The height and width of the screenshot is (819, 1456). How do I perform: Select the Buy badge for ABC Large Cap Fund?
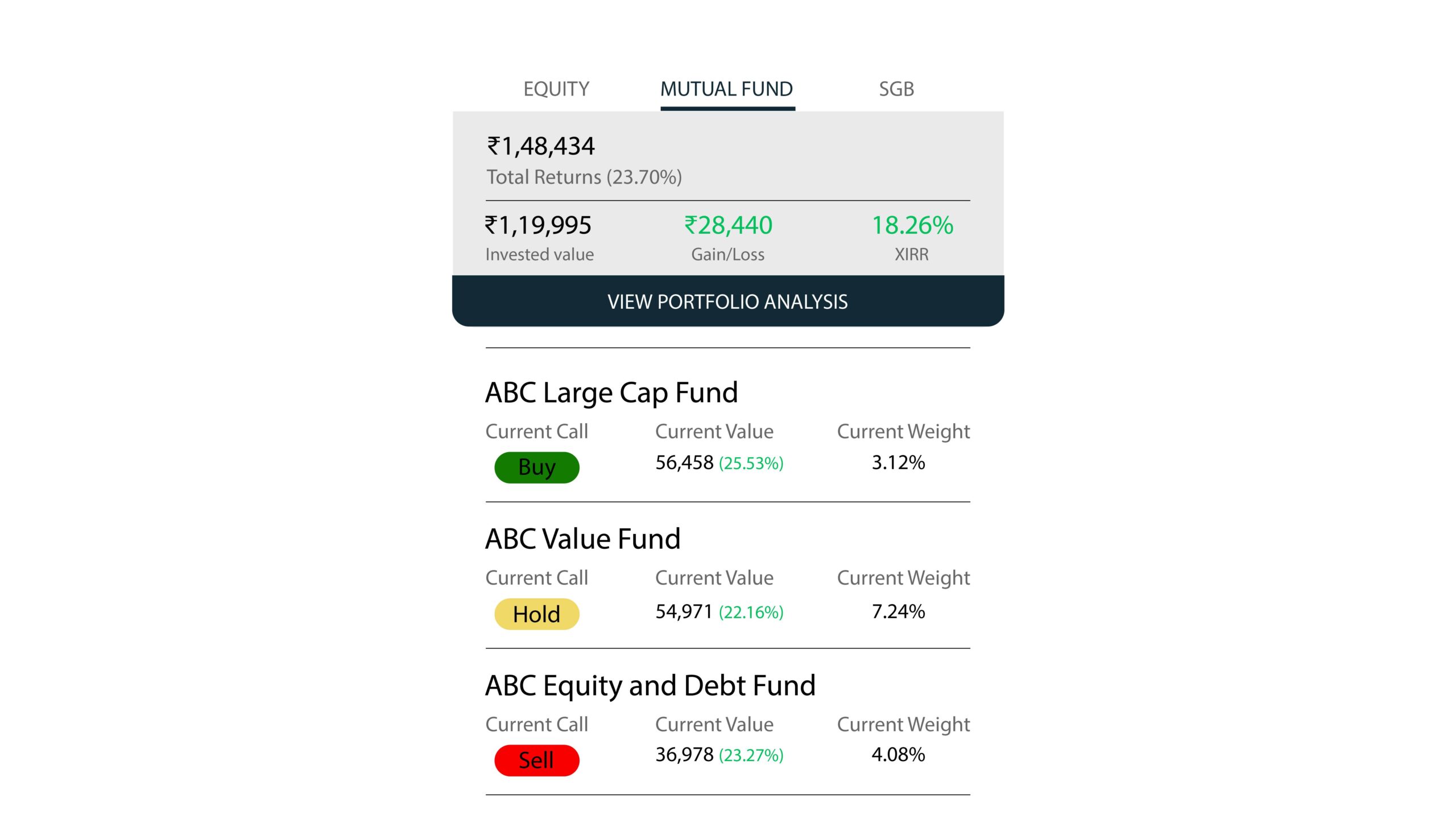536,467
